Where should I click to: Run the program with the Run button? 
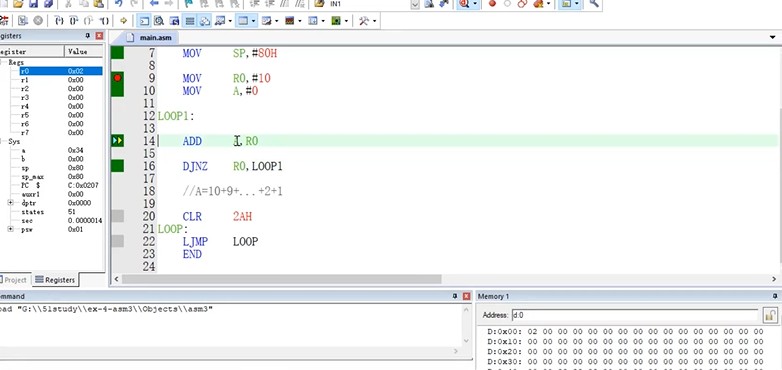tap(22, 20)
